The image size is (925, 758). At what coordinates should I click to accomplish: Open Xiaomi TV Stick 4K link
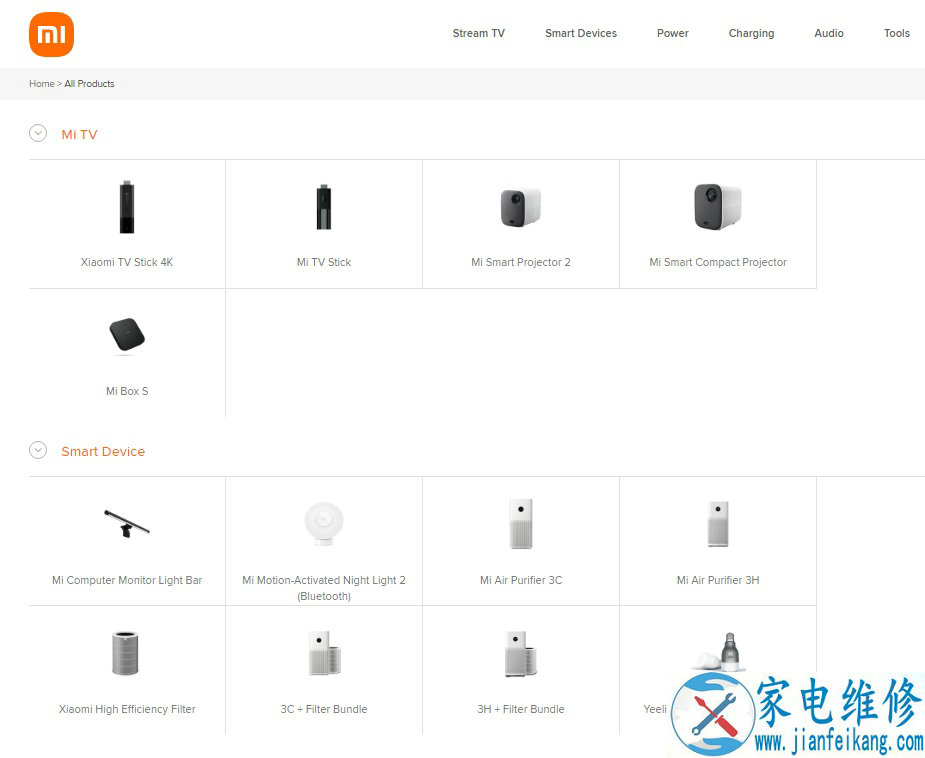pos(127,262)
